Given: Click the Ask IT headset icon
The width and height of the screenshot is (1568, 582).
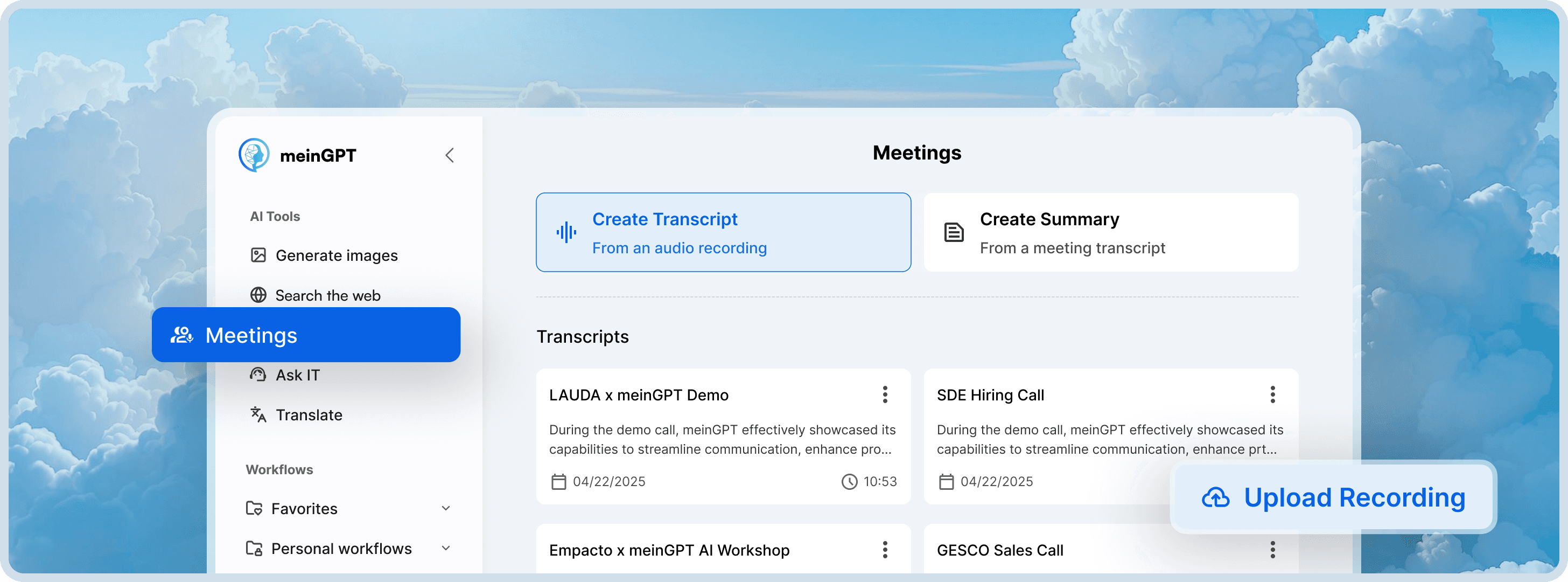Looking at the screenshot, I should (x=258, y=374).
